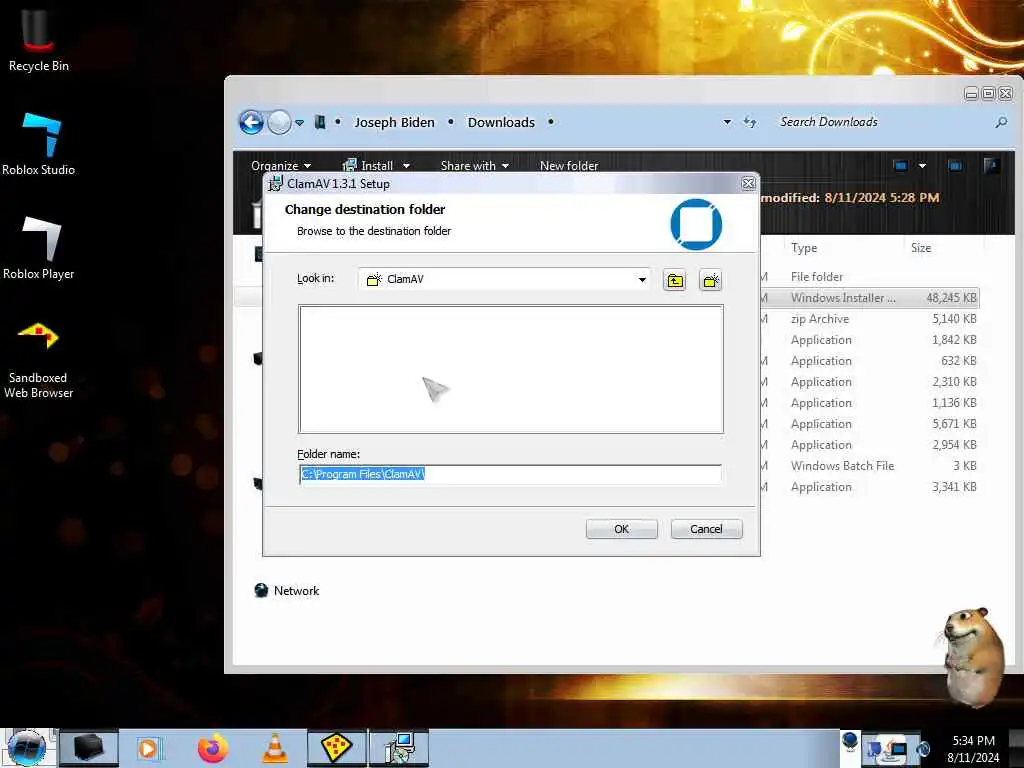Select the zip Archive 5,140 KB row

pos(871,319)
